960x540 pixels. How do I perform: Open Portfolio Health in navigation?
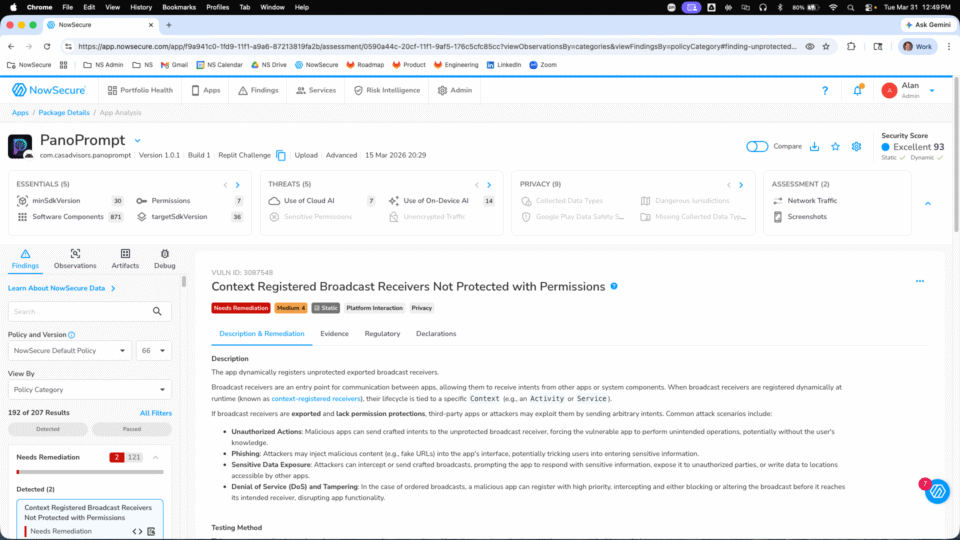coord(140,90)
